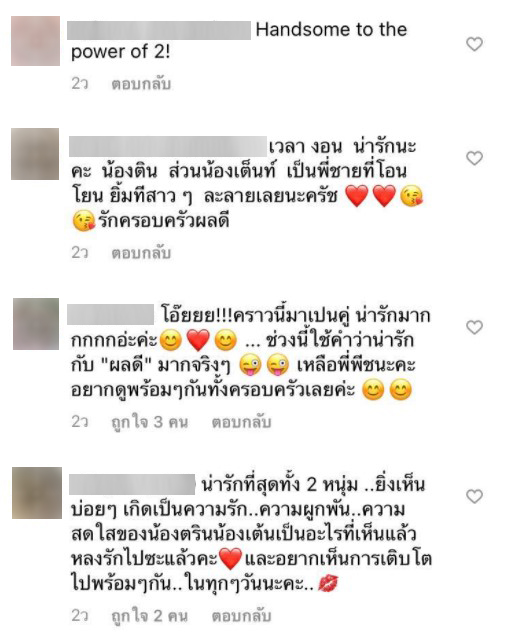Image resolution: width=509 pixels, height=640 pixels.
Task: Tap the heart beside the 'น่ารักที่สุดทั้ง 2 หนุ่ม' comment
Action: [474, 496]
